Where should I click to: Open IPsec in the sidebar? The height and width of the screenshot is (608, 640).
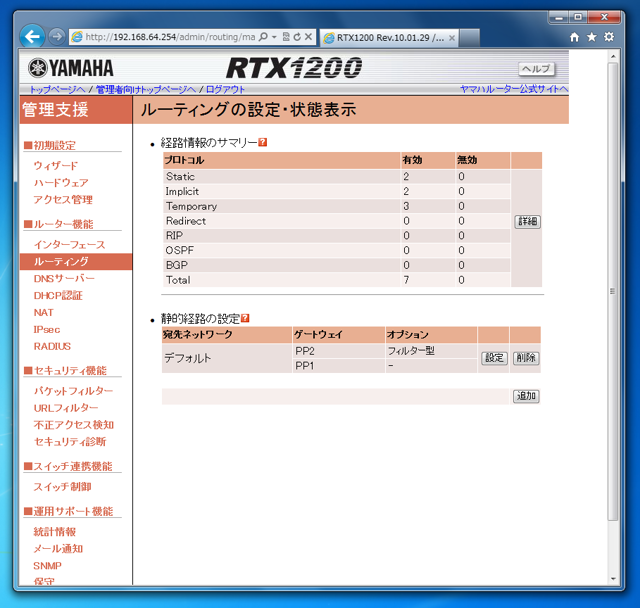47,329
